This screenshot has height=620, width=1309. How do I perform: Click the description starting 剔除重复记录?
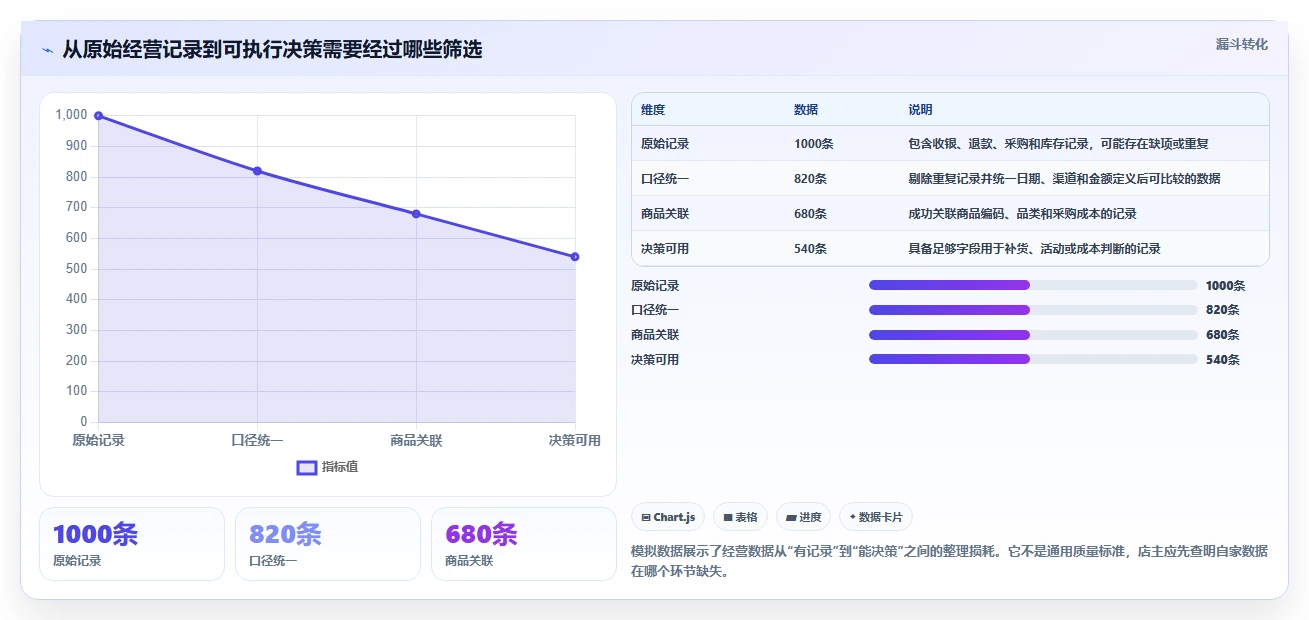pyautogui.click(x=1064, y=179)
